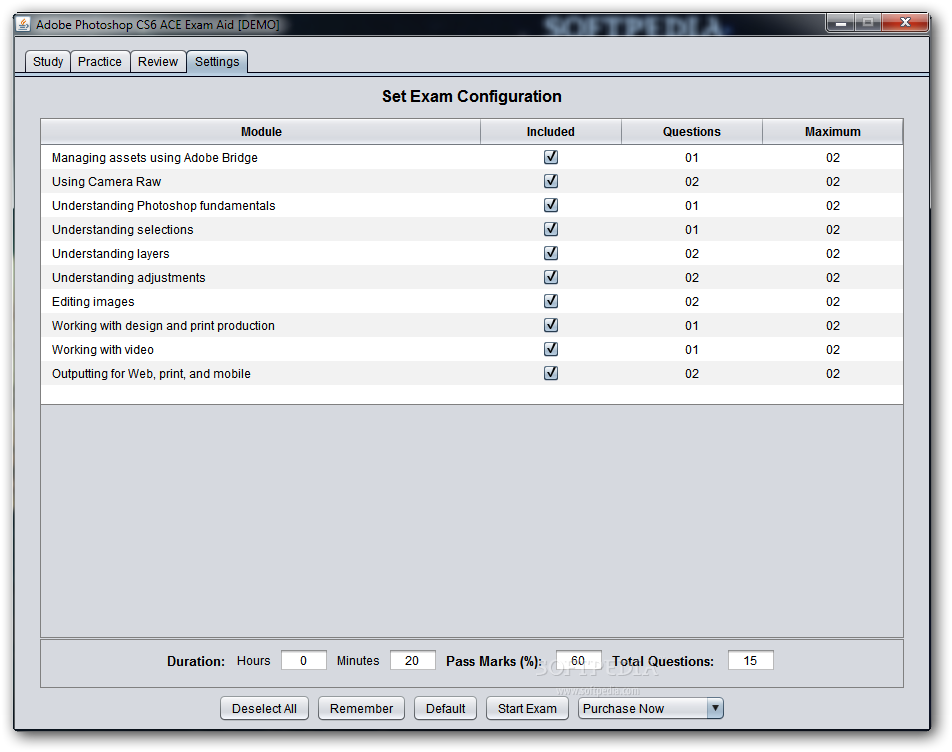Select Questions cell for Managing assets using Adobe Bridge
The height and width of the screenshot is (752, 952).
(692, 158)
